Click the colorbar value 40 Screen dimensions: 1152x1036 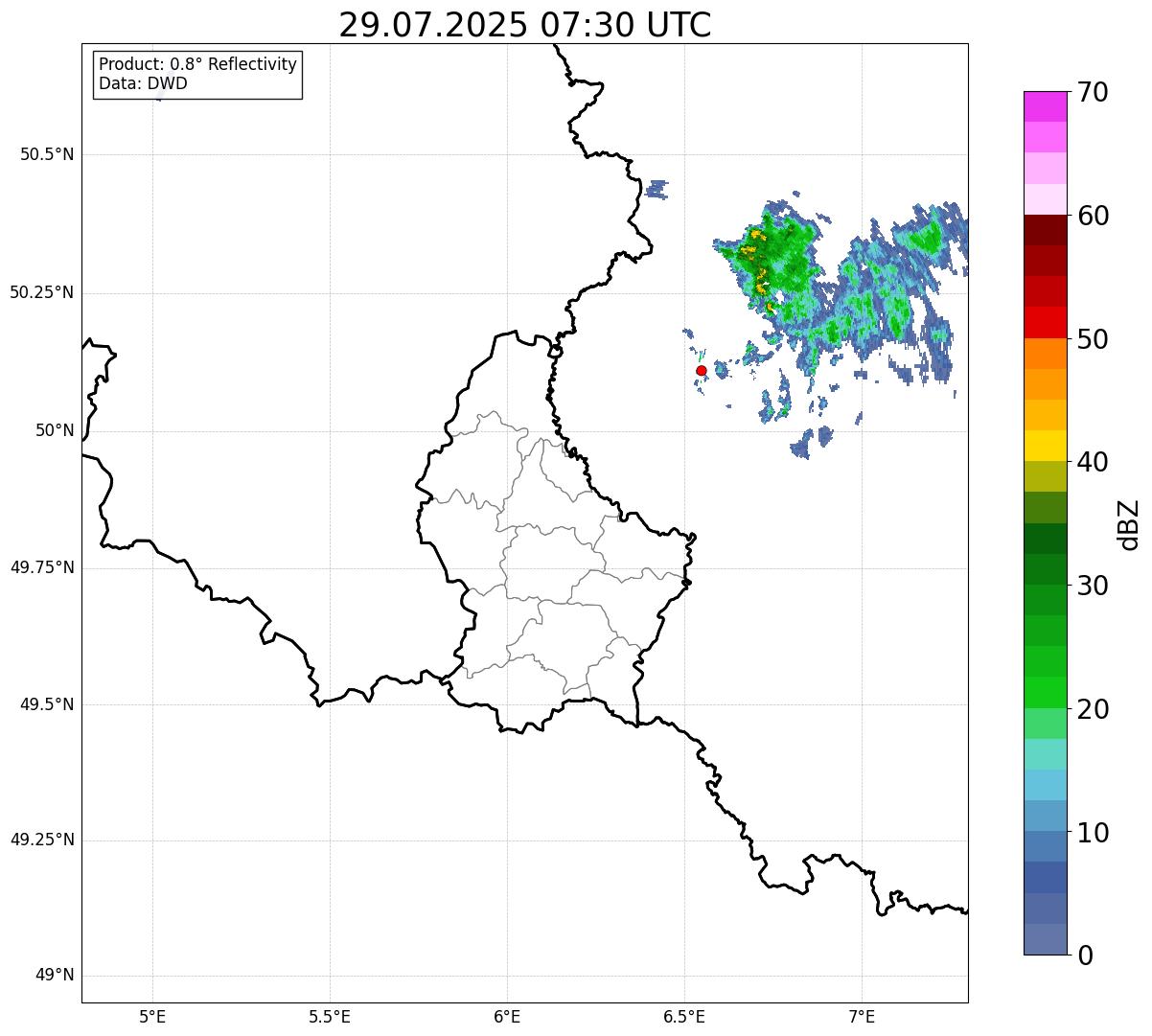pos(1093,462)
